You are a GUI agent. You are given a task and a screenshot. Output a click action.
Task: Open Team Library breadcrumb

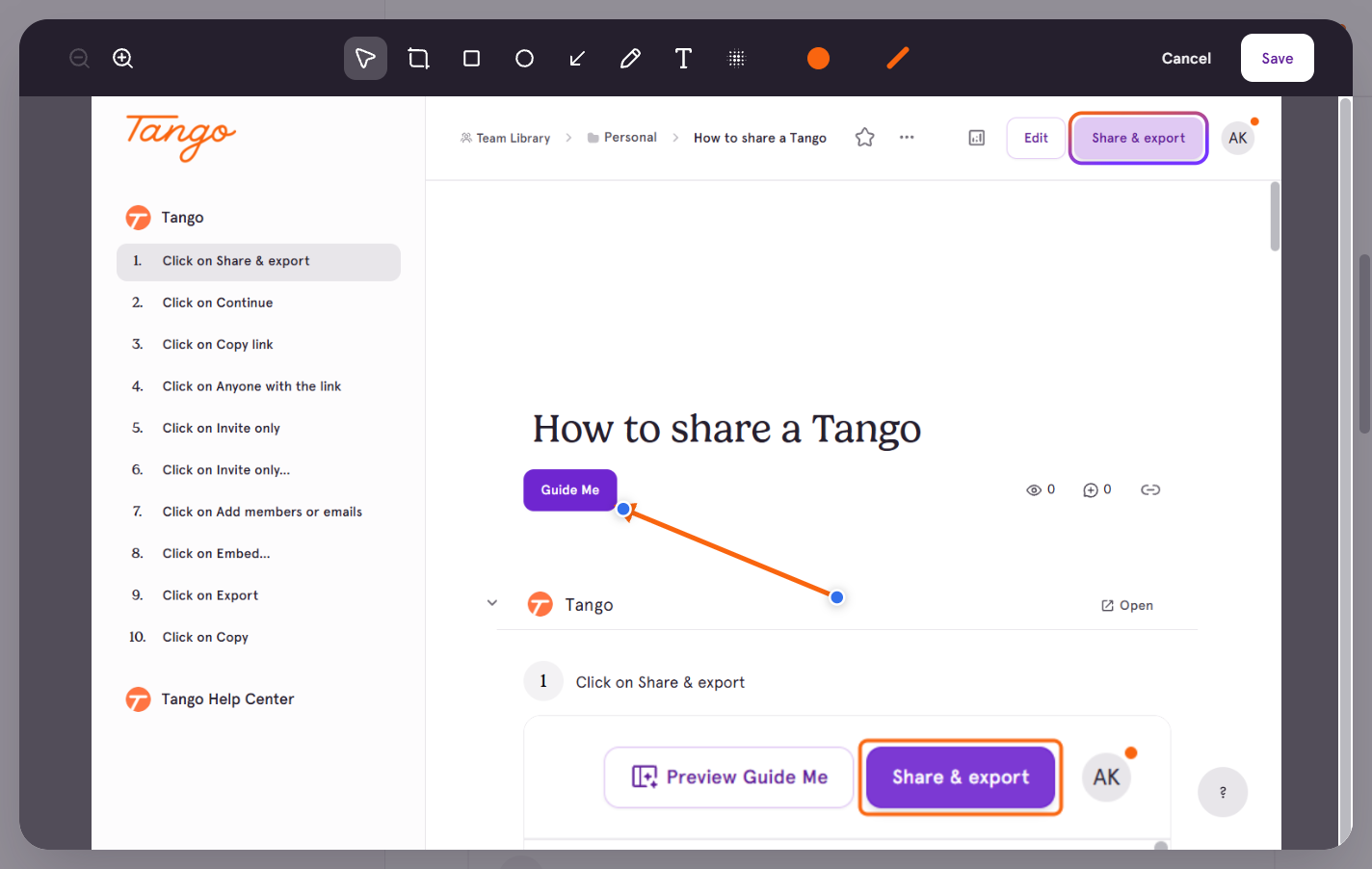point(506,138)
